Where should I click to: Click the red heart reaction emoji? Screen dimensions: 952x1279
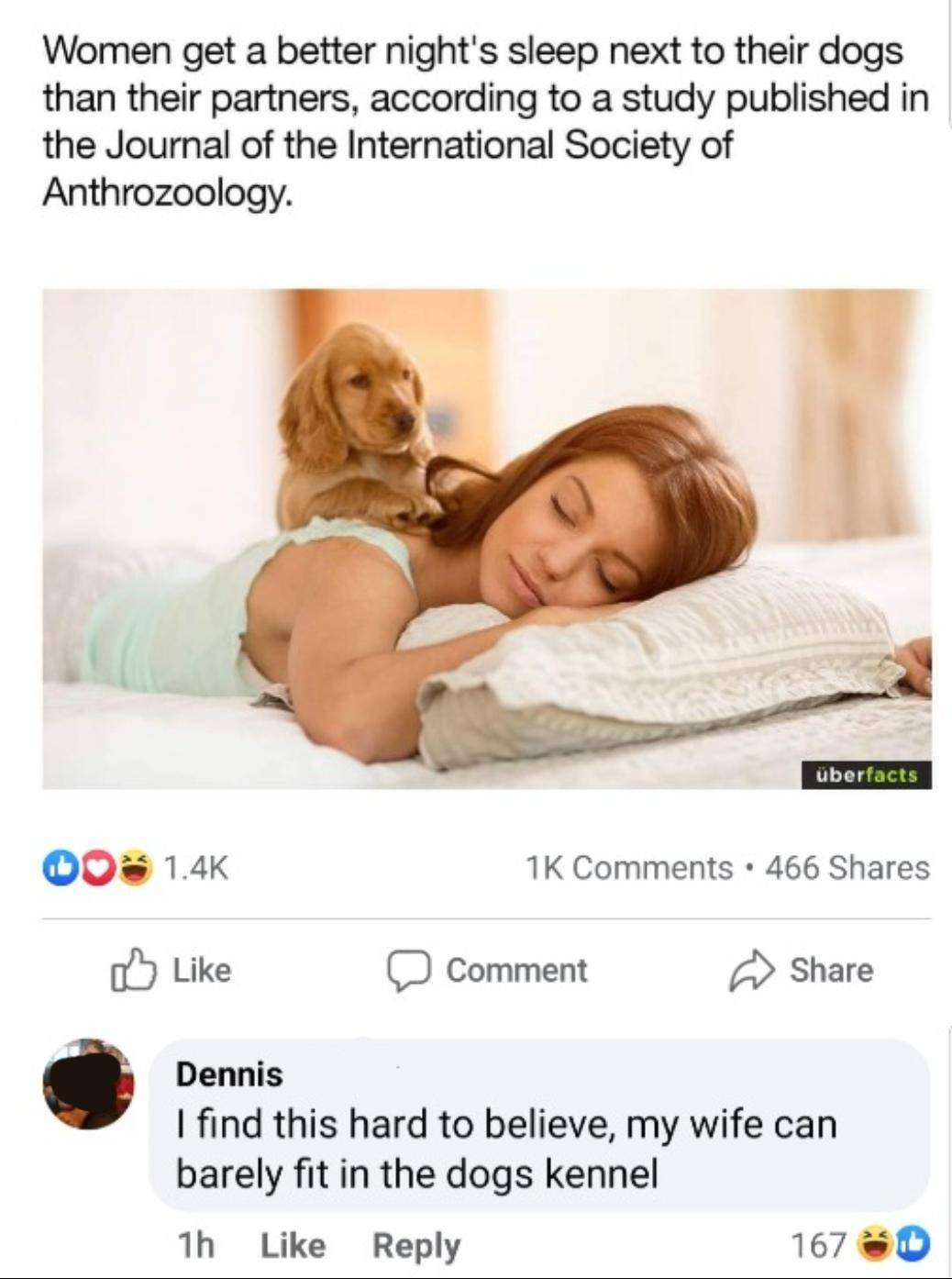click(97, 867)
